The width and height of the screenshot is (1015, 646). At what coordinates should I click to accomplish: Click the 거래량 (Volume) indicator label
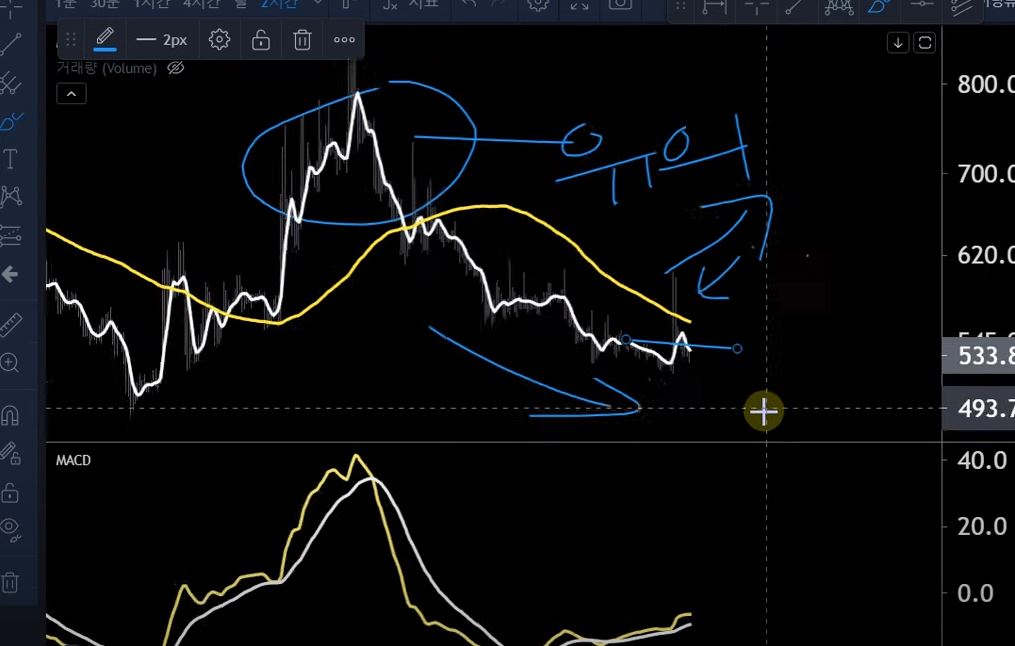coord(107,68)
